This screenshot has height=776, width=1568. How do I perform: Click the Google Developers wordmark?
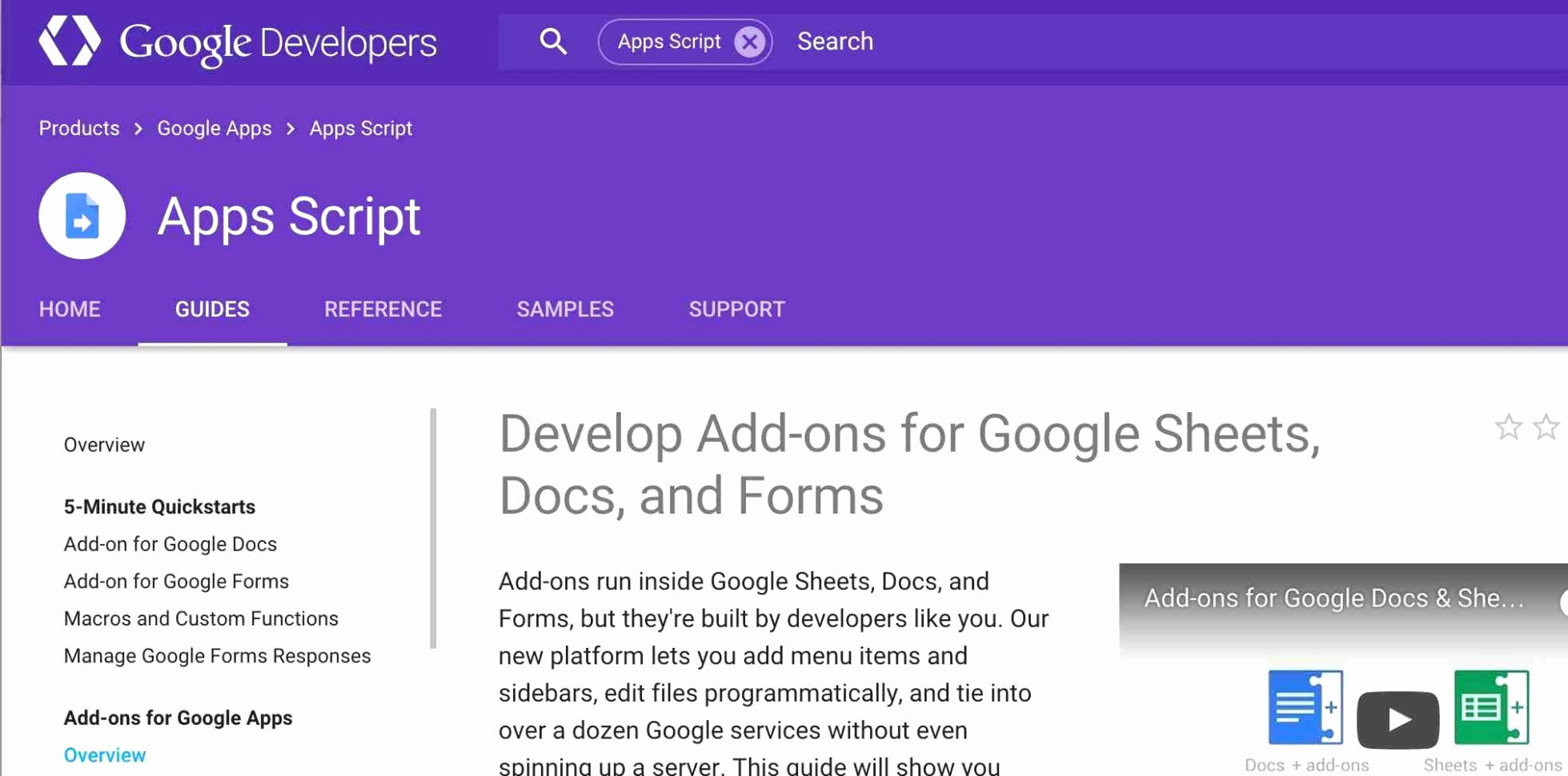(278, 42)
